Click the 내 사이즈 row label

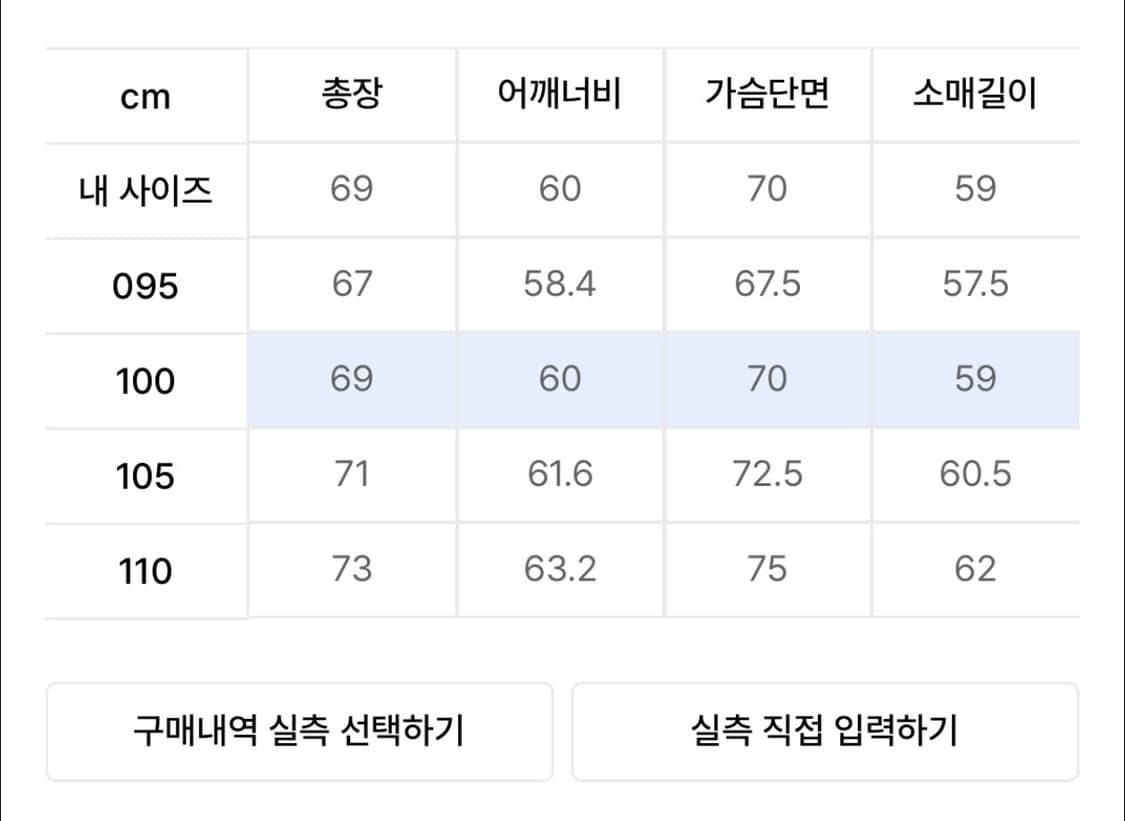(x=144, y=190)
